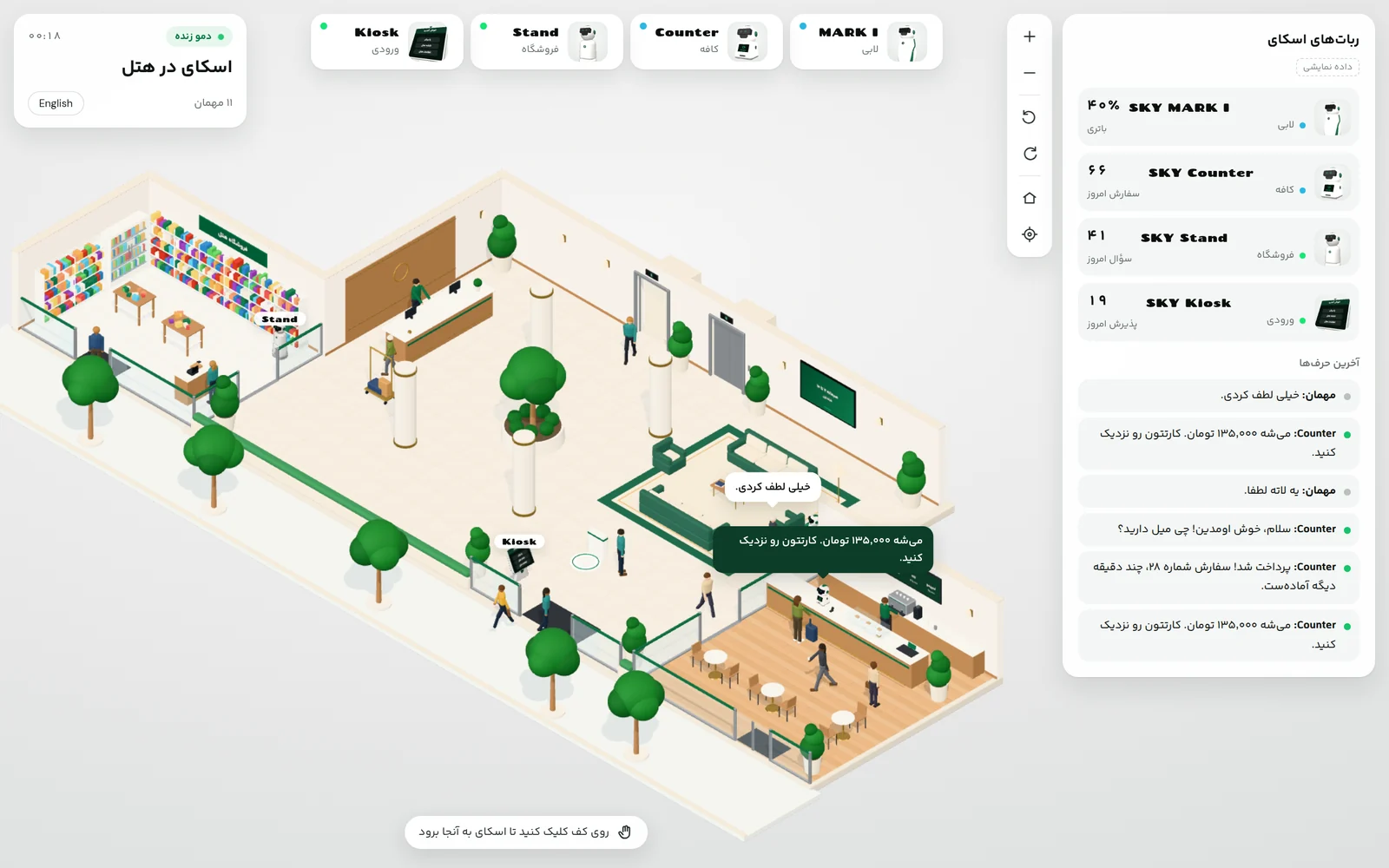Image resolution: width=1389 pixels, height=868 pixels.
Task: Click the Kiosk label on the map
Action: (x=519, y=542)
